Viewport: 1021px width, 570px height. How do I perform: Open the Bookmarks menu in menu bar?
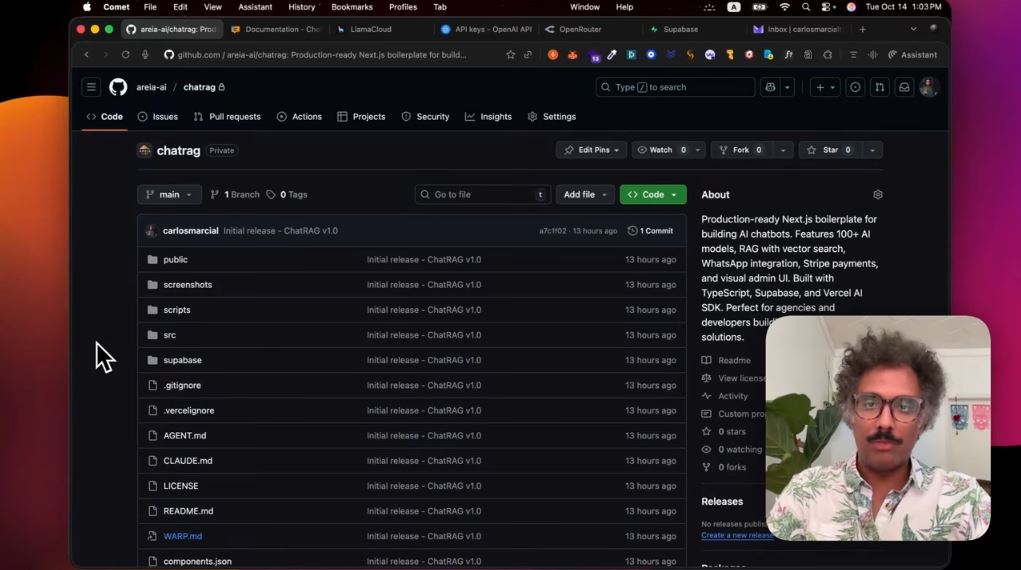click(x=352, y=7)
